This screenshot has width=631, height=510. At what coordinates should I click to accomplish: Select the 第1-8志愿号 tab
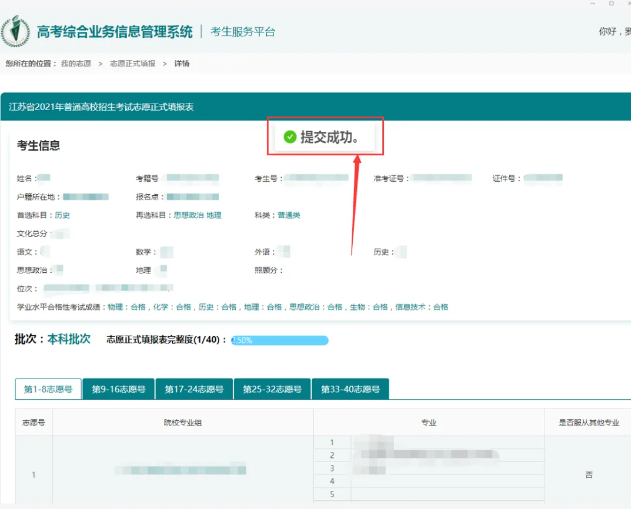(47, 389)
